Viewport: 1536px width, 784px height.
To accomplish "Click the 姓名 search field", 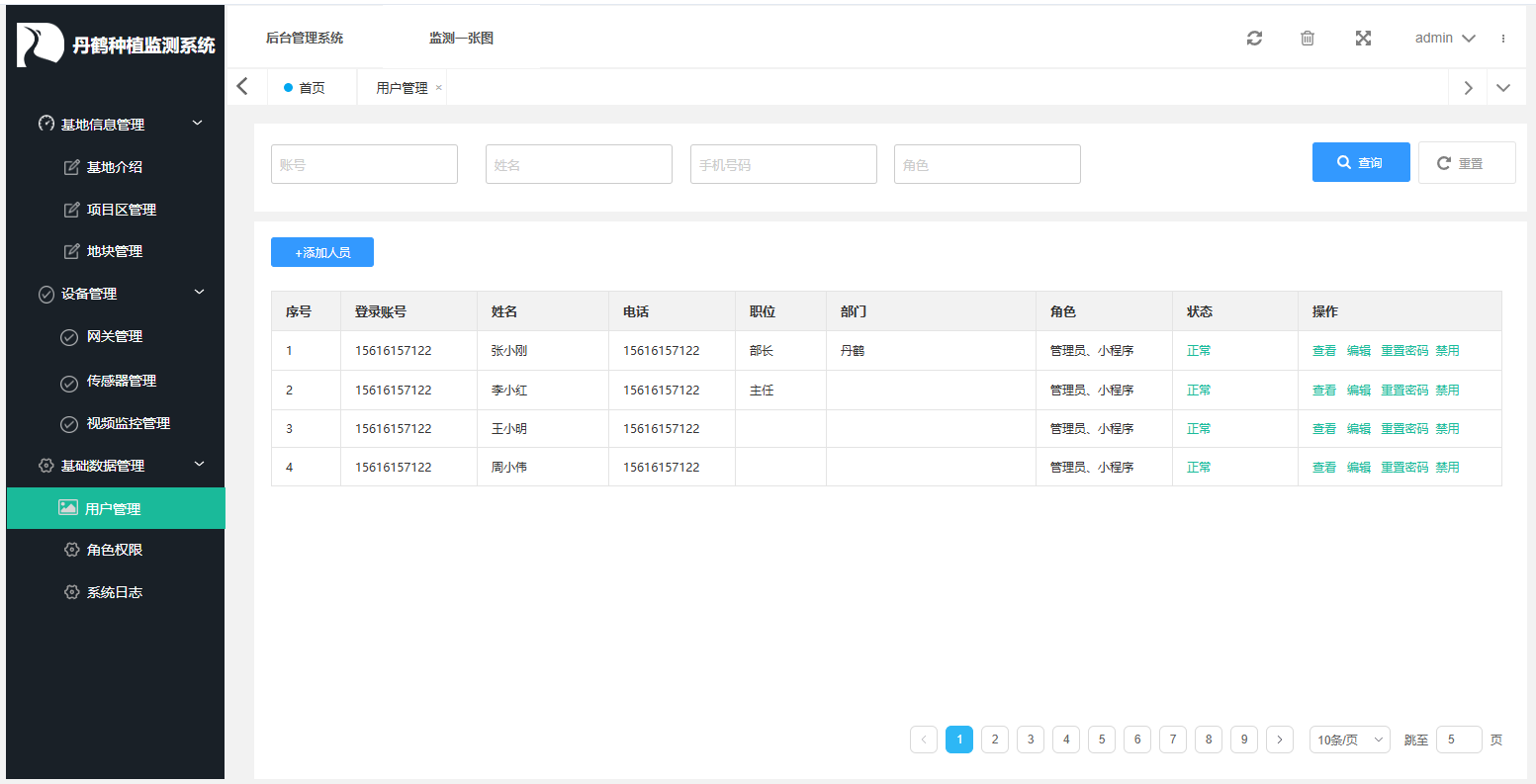I will point(579,164).
